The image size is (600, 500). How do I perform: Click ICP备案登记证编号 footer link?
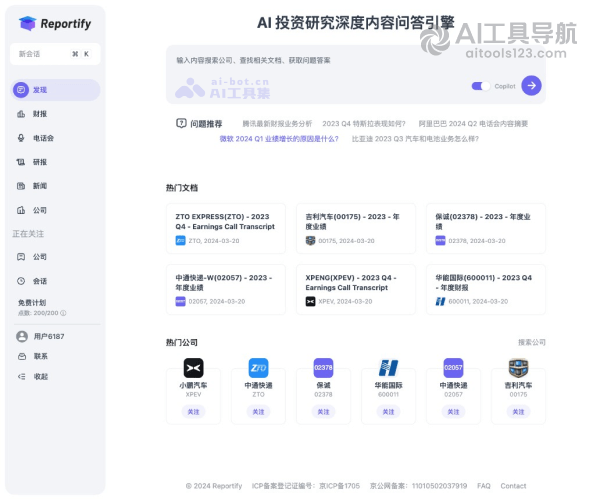[306, 486]
